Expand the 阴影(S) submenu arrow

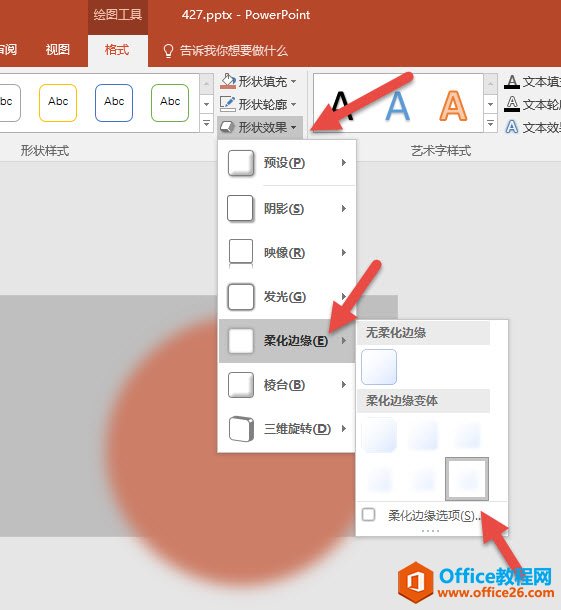[344, 209]
